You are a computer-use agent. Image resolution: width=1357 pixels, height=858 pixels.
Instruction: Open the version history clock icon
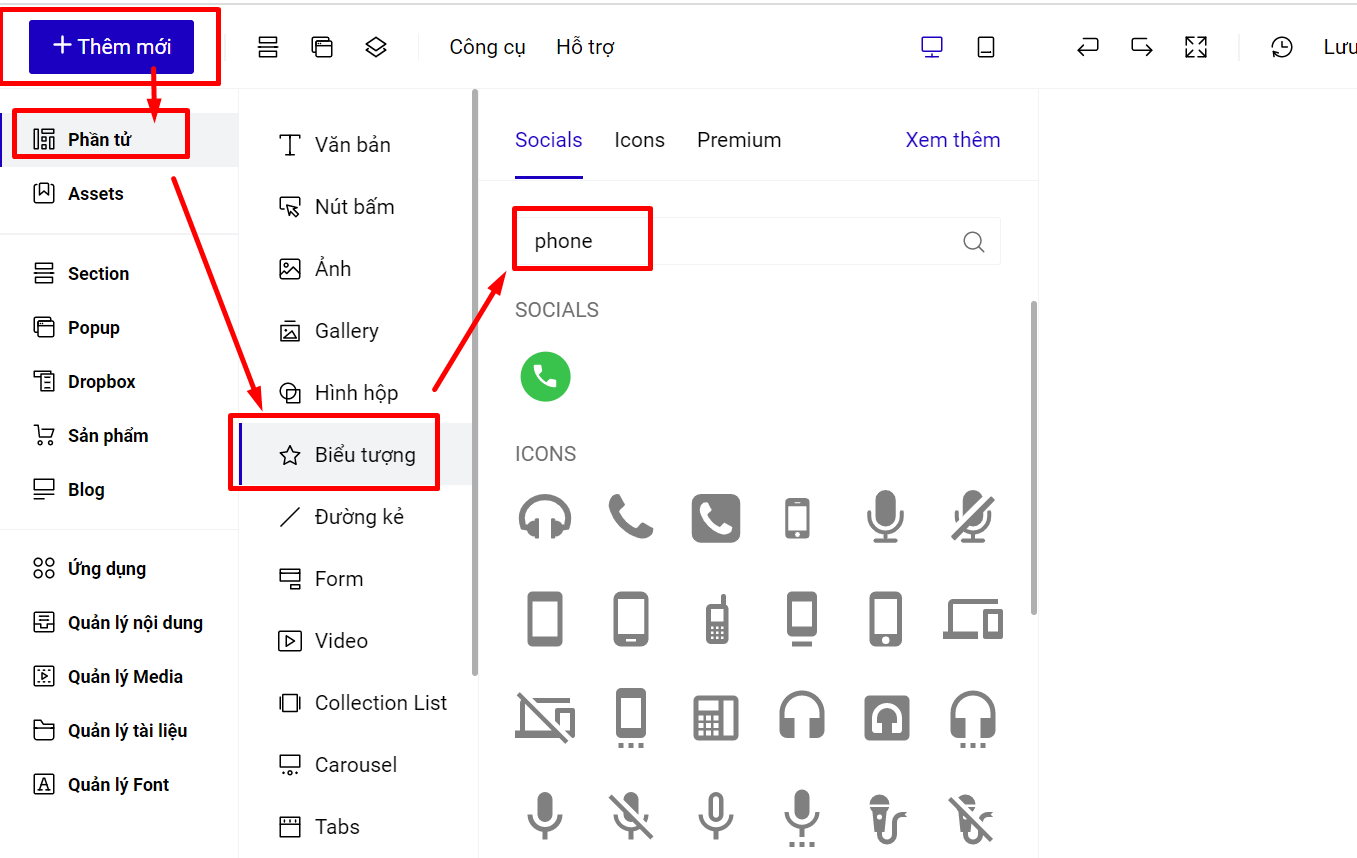(1281, 47)
